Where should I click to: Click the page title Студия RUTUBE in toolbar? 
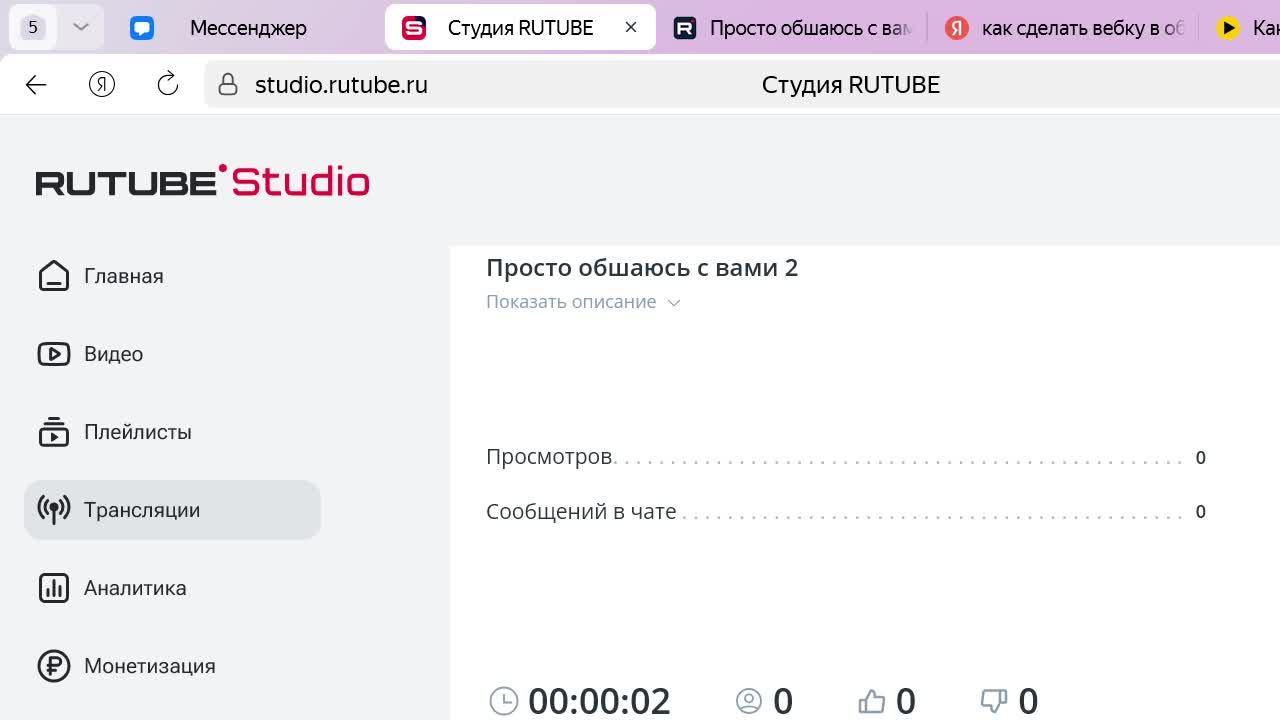coord(851,85)
